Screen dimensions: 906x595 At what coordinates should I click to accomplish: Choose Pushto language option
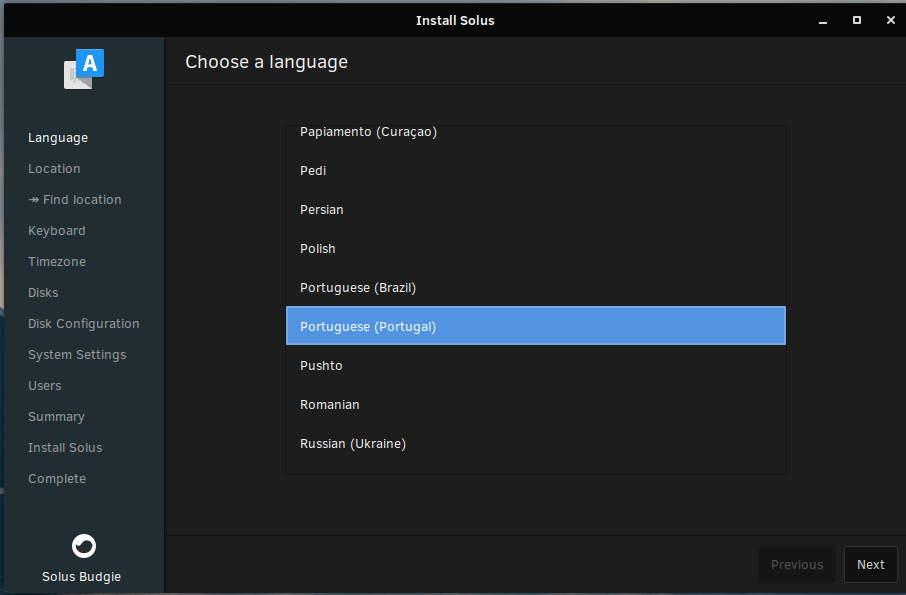click(x=536, y=366)
